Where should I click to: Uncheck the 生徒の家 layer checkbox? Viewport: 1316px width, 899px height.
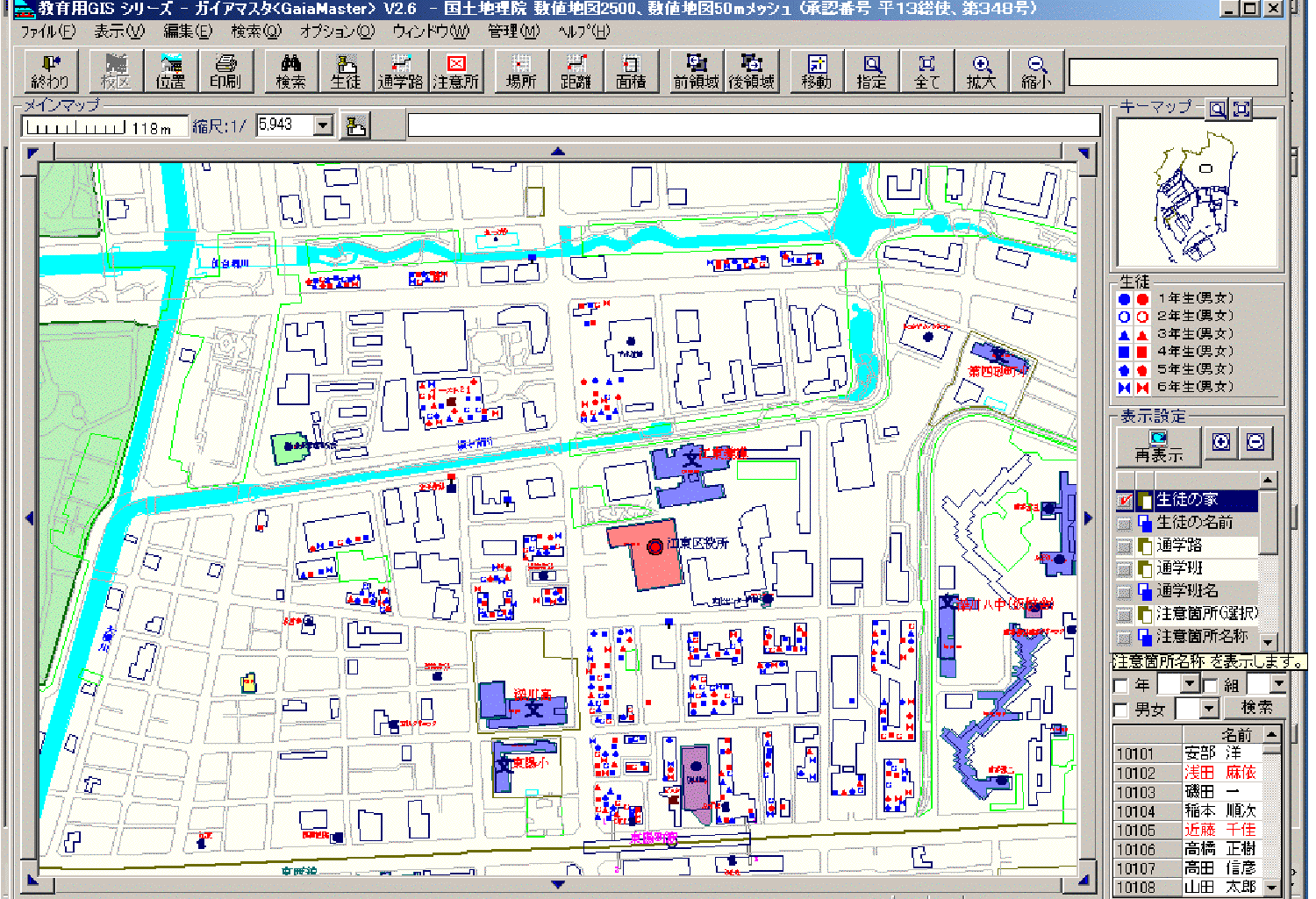pyautogui.click(x=1124, y=501)
